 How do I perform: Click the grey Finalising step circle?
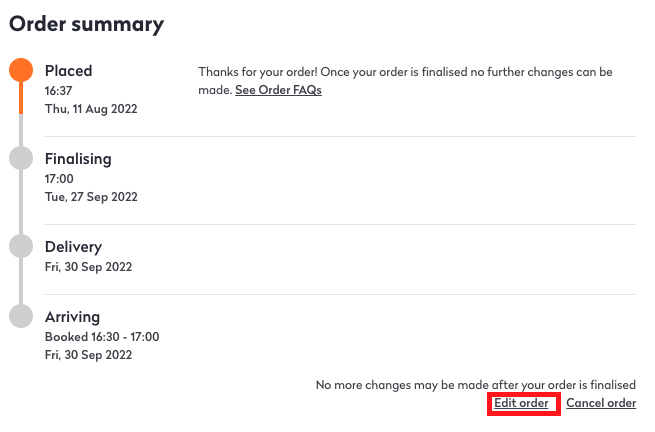click(21, 158)
